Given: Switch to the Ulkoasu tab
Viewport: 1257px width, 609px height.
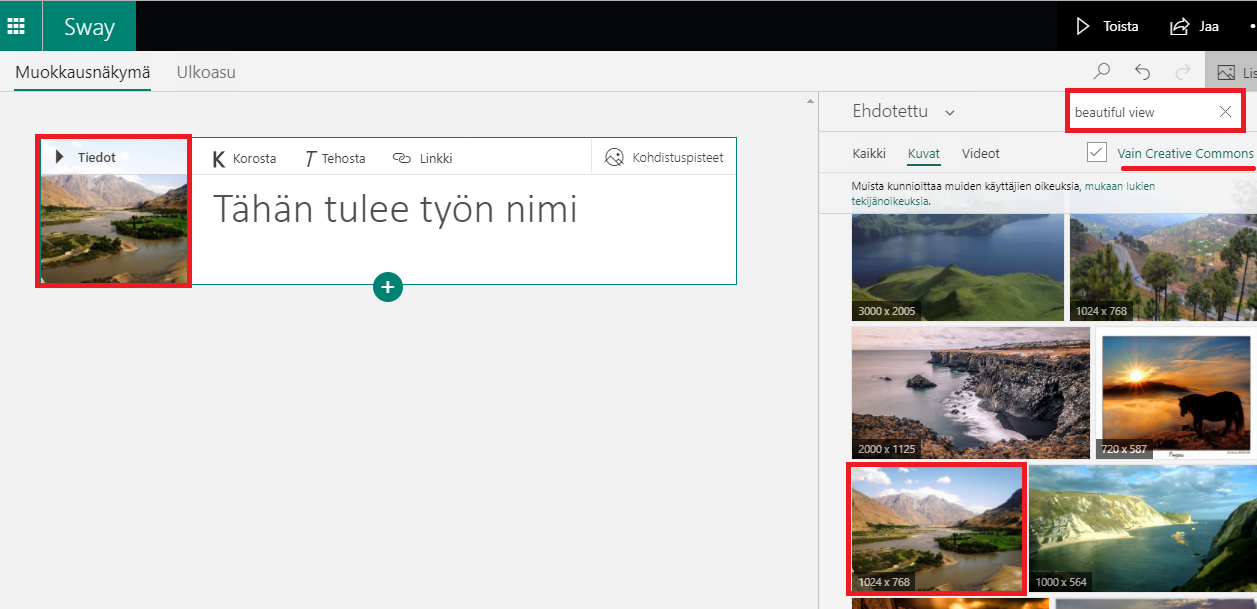Looking at the screenshot, I should tap(206, 72).
